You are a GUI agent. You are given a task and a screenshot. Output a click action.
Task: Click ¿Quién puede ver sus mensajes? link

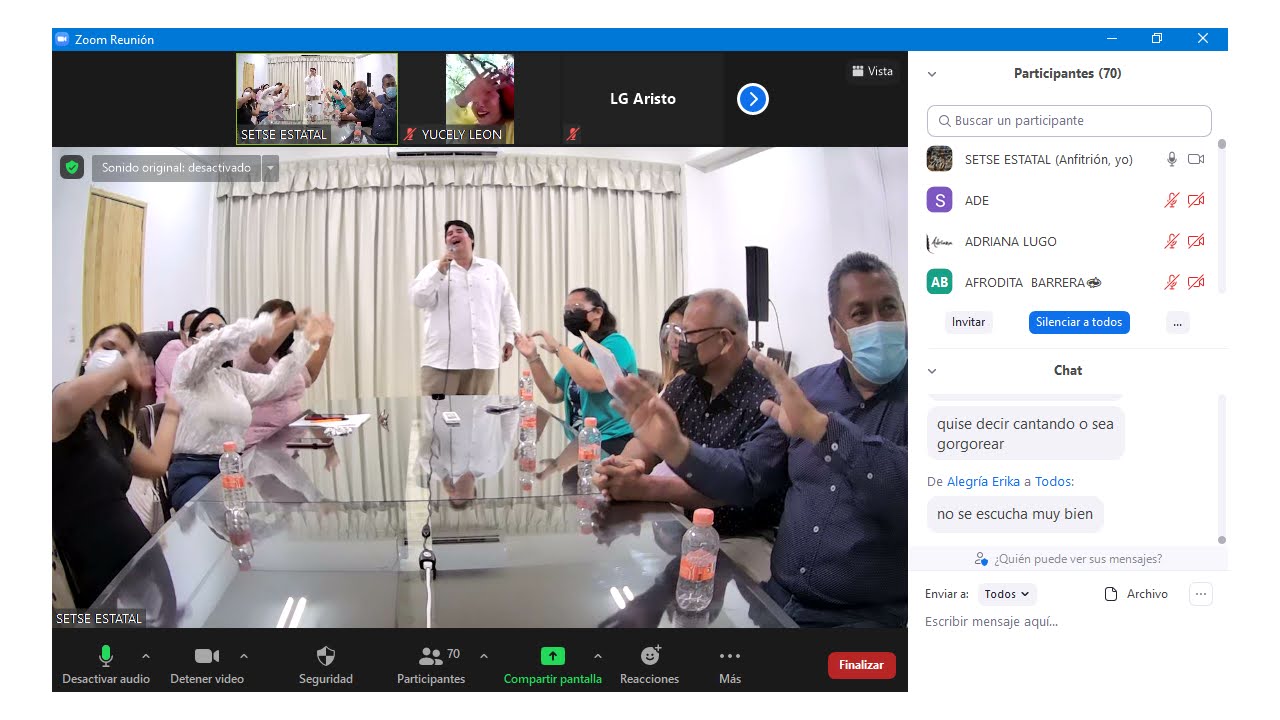coord(1068,559)
